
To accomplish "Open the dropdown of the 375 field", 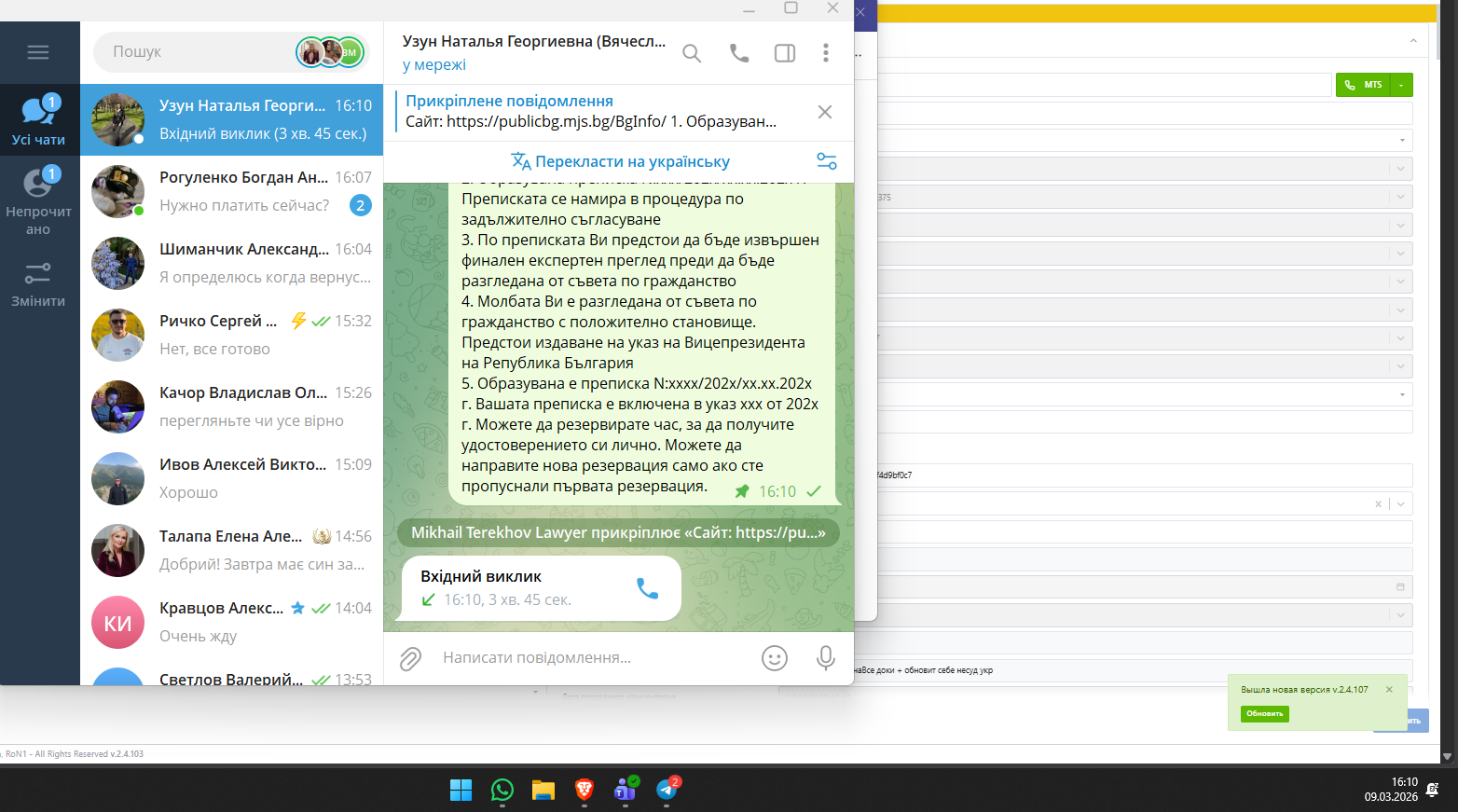I will click(x=1400, y=197).
